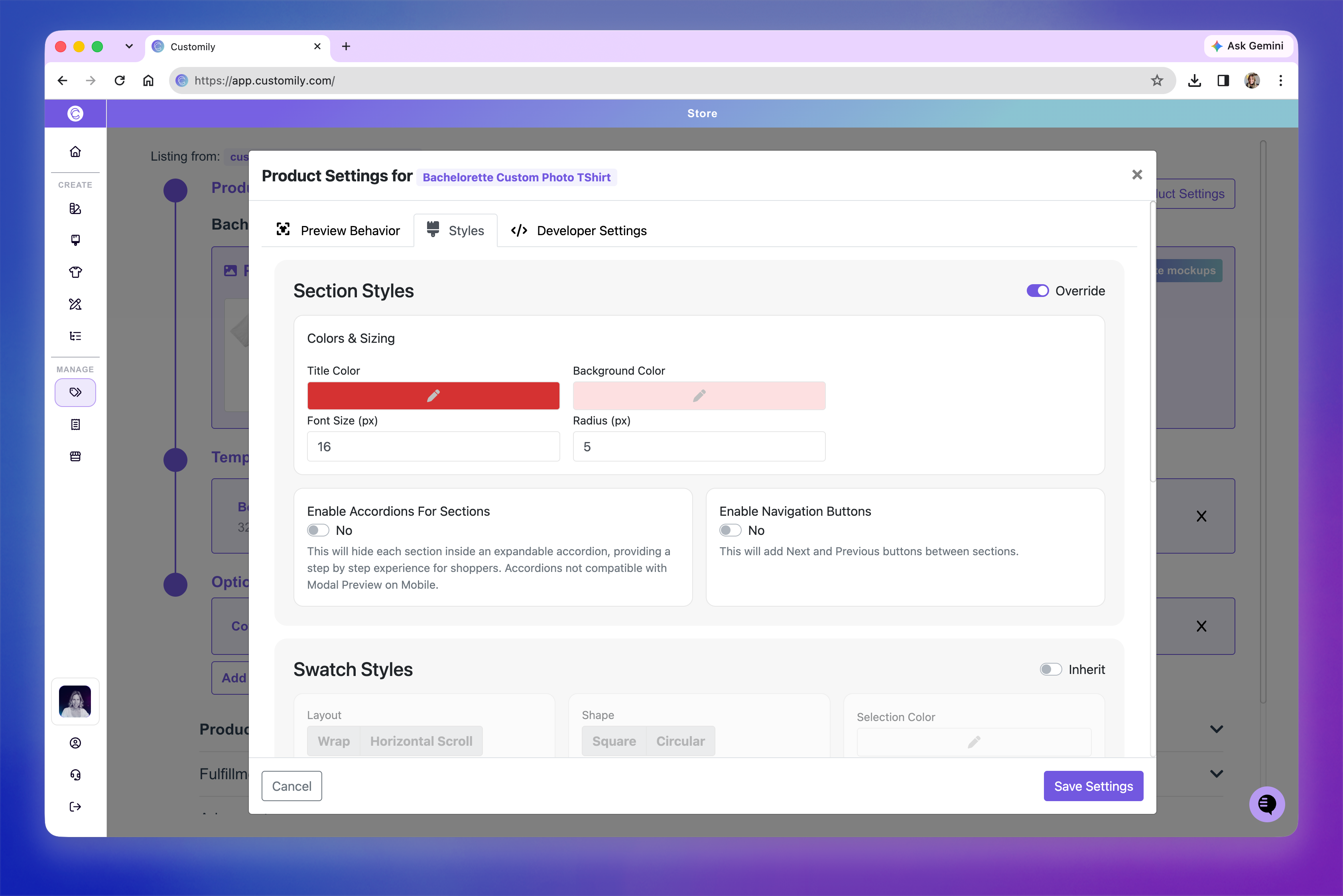Click the browser home button
This screenshot has height=896, width=1343.
tap(148, 81)
